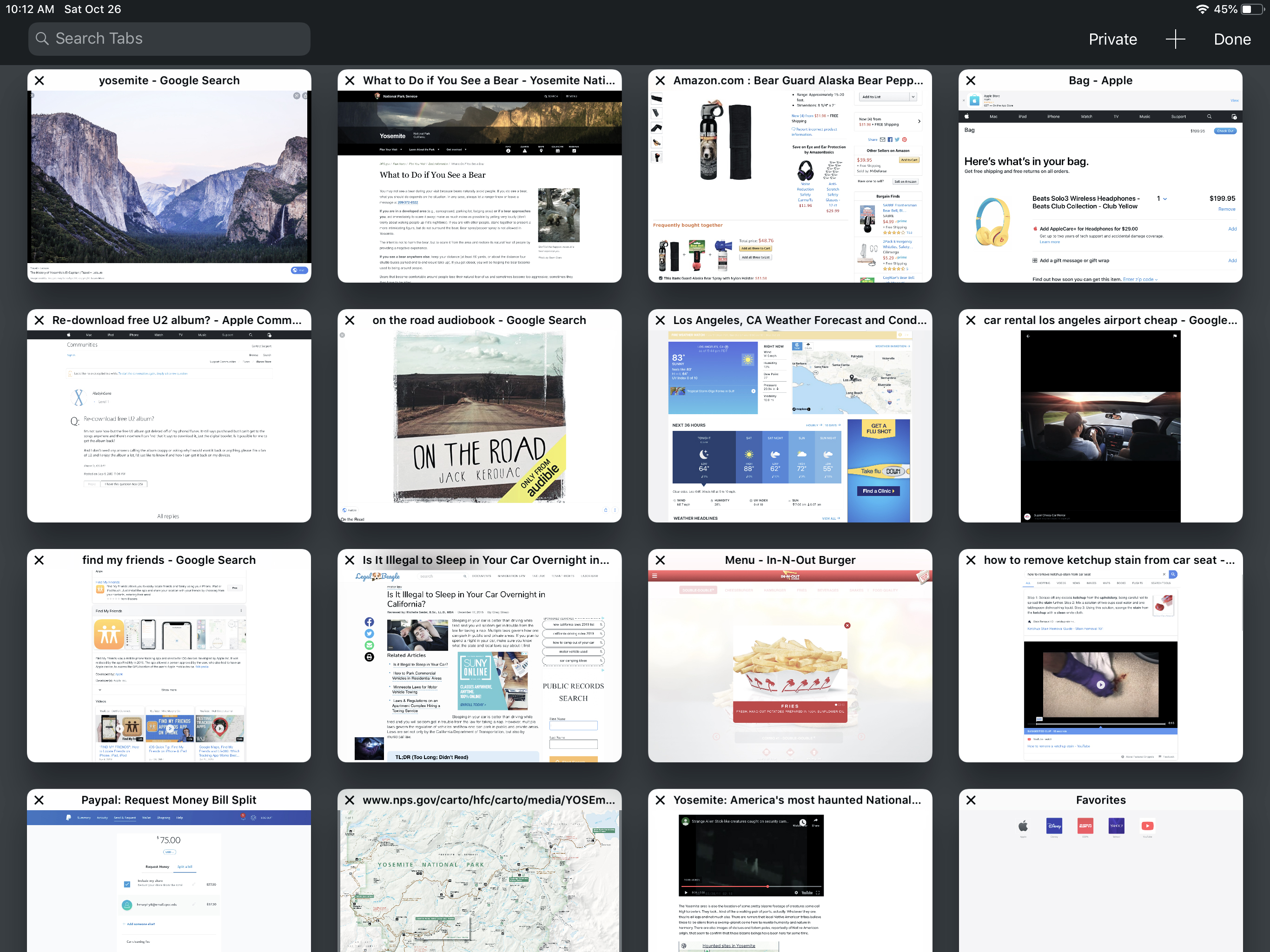Tap the 45% battery percentage text

click(1225, 9)
